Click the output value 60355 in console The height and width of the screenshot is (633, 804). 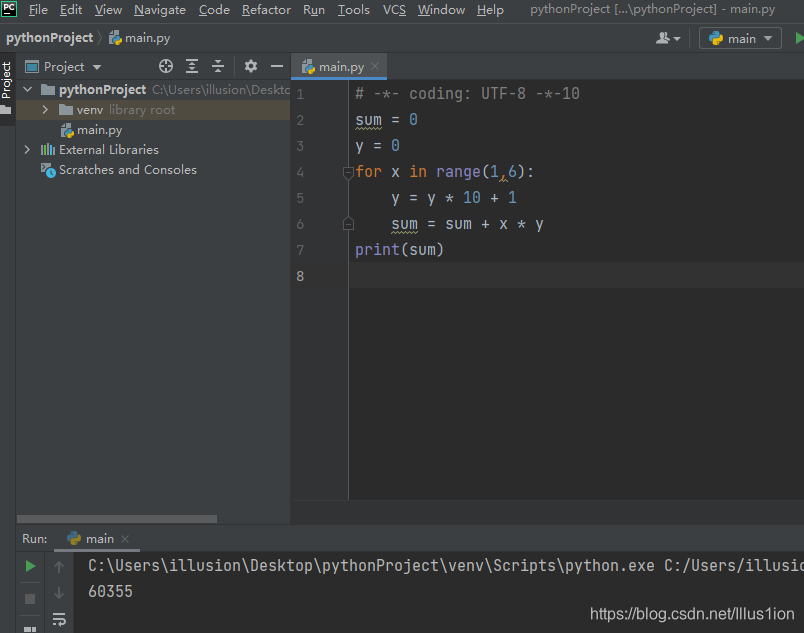click(x=110, y=591)
